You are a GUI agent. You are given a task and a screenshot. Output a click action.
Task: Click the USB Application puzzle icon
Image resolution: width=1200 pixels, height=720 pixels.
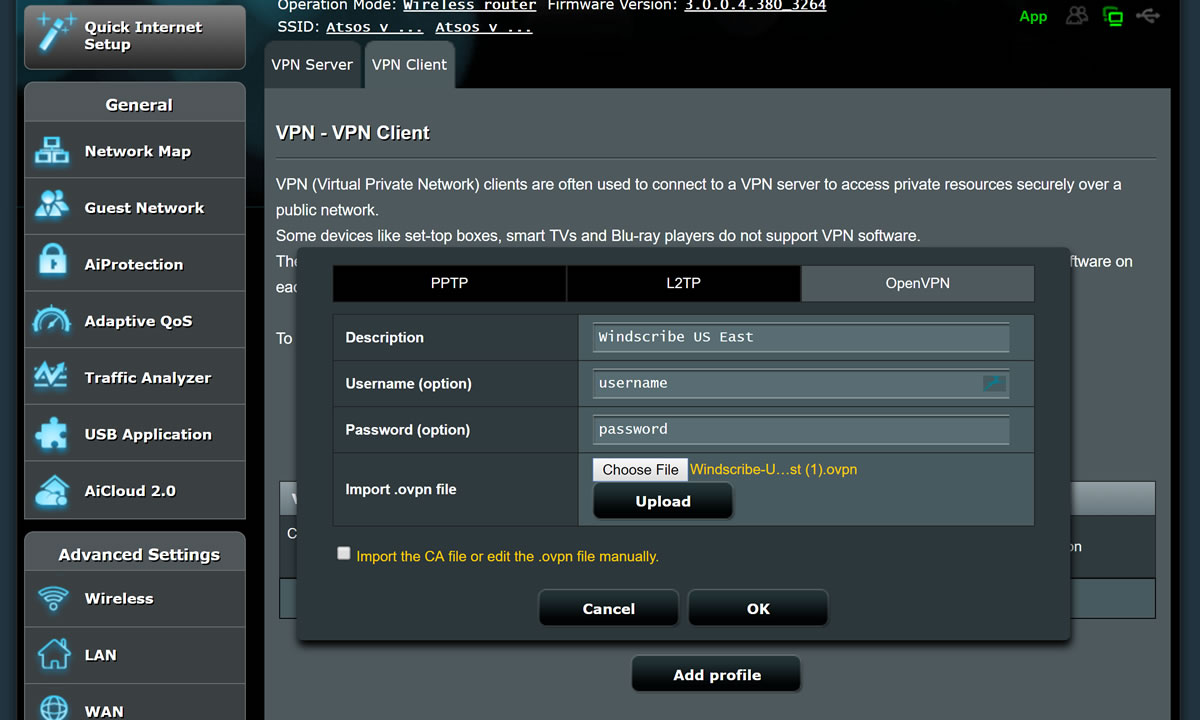(x=52, y=434)
